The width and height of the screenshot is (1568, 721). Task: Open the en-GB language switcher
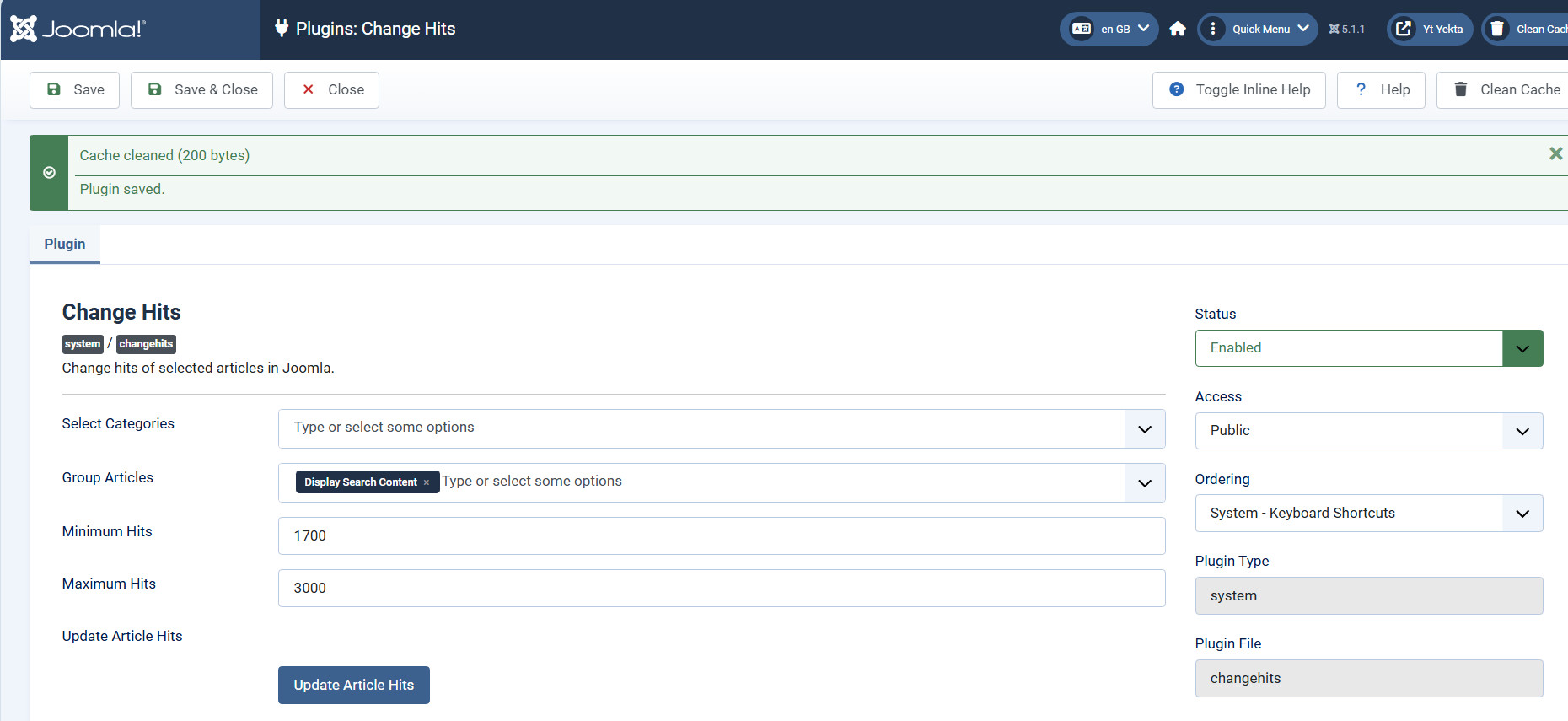pos(1109,30)
